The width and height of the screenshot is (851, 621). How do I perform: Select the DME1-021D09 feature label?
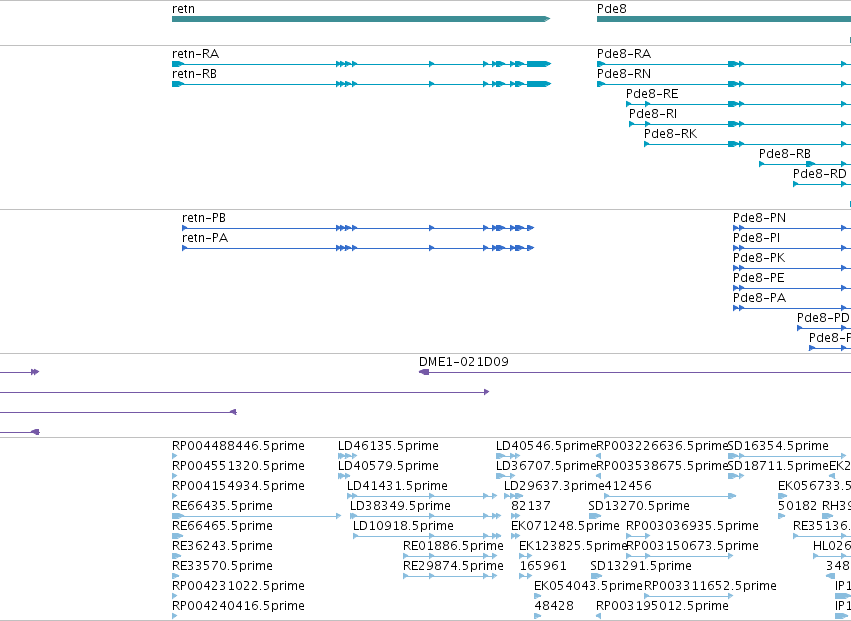pyautogui.click(x=463, y=362)
